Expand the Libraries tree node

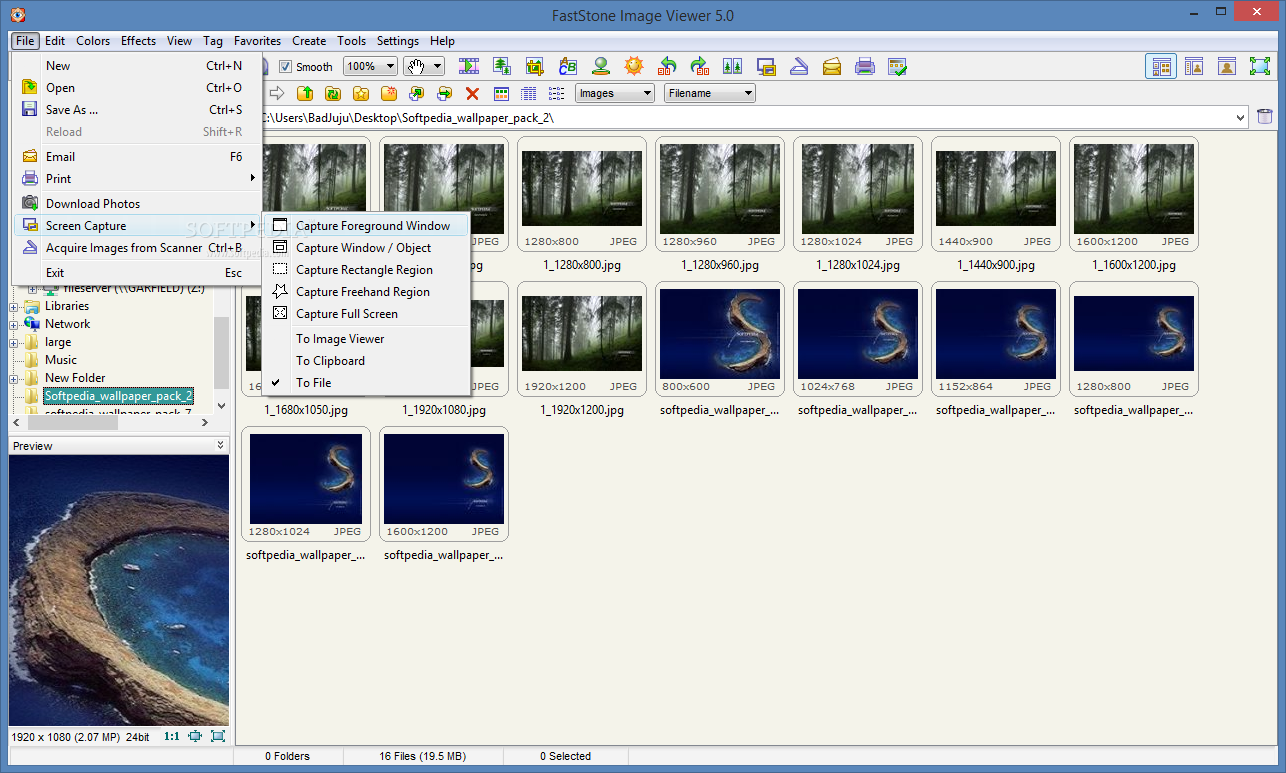(14, 306)
